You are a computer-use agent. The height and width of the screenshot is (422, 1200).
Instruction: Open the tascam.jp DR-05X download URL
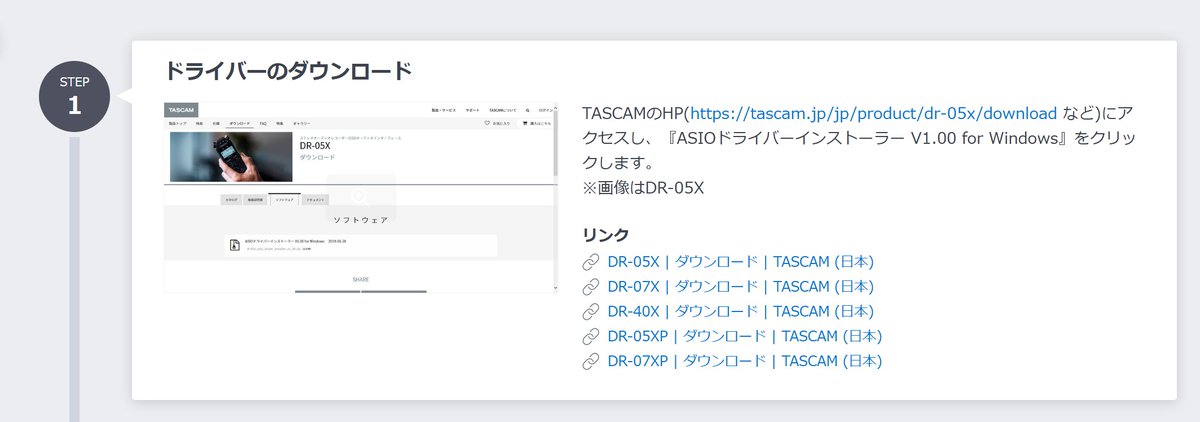(874, 113)
